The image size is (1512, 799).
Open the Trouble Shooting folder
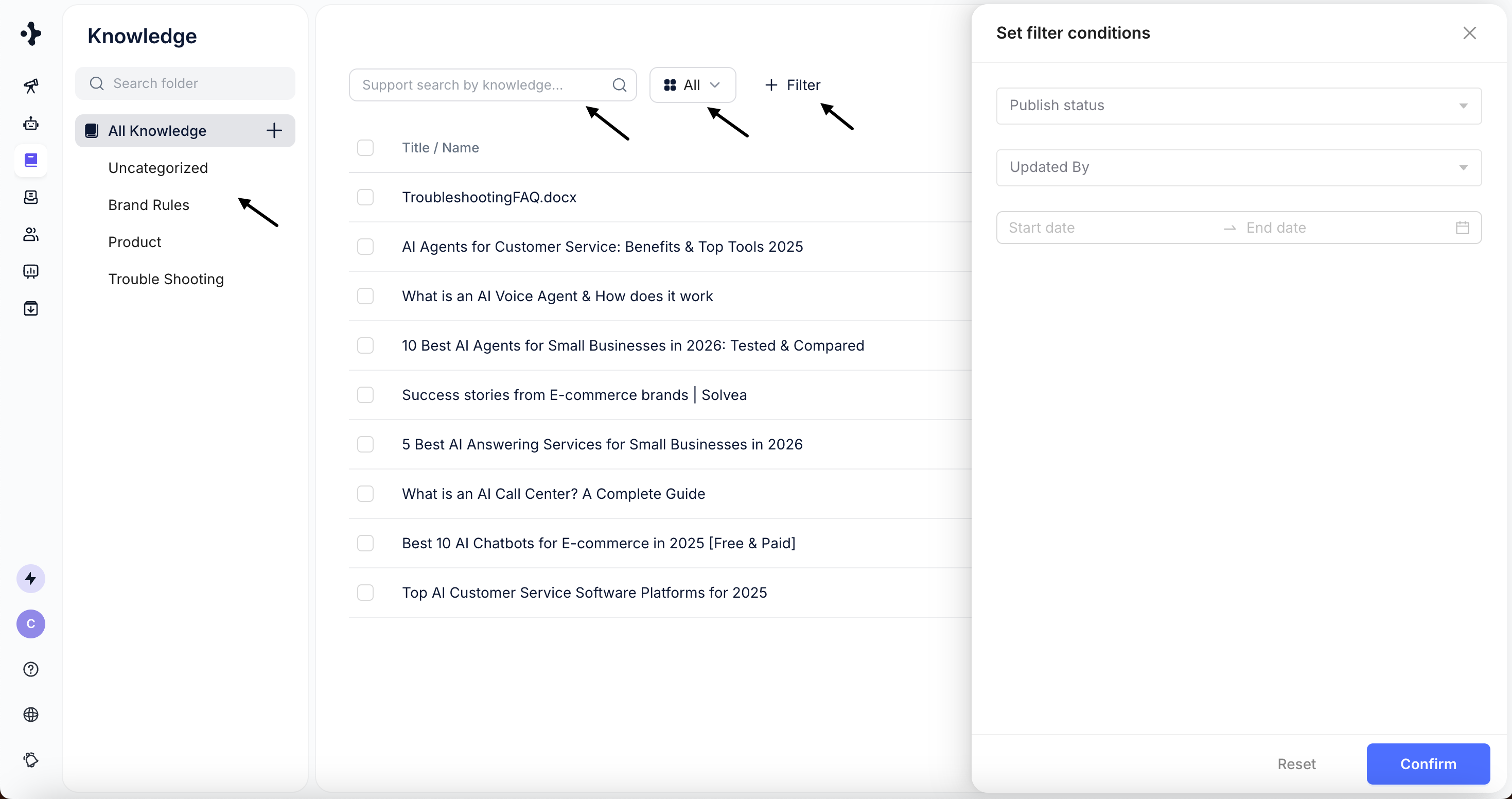[166, 279]
